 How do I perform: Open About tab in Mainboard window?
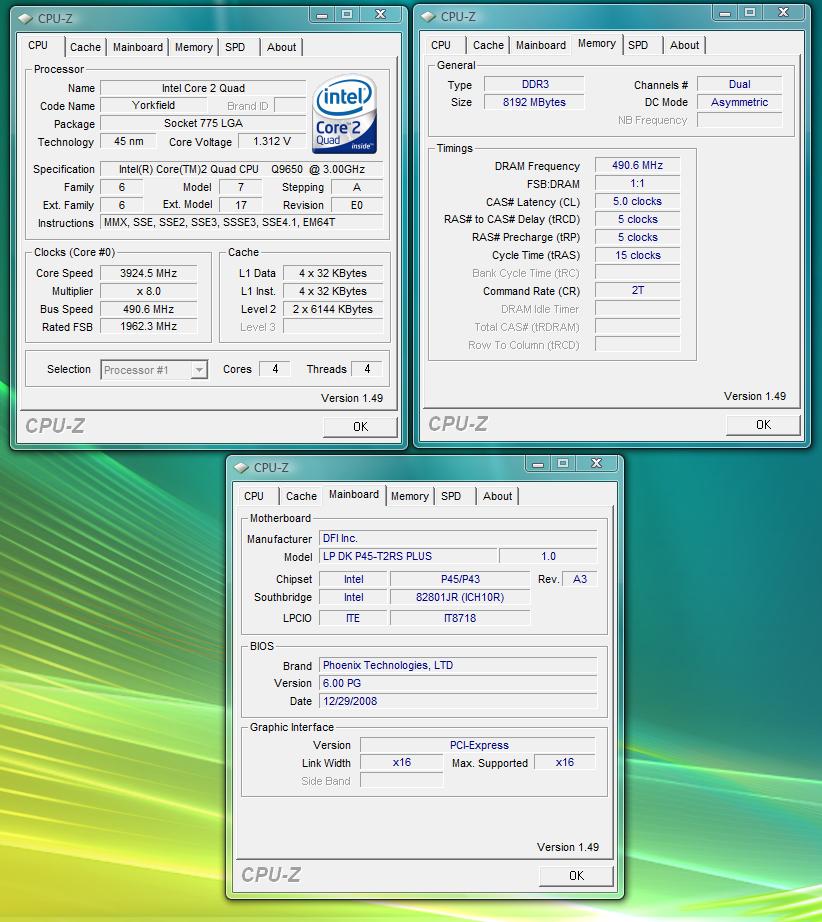pos(497,496)
